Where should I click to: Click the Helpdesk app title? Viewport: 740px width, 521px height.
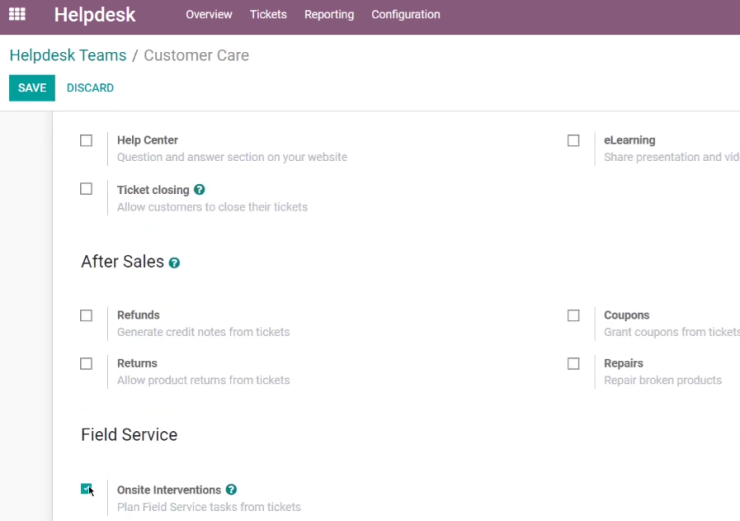pos(95,15)
